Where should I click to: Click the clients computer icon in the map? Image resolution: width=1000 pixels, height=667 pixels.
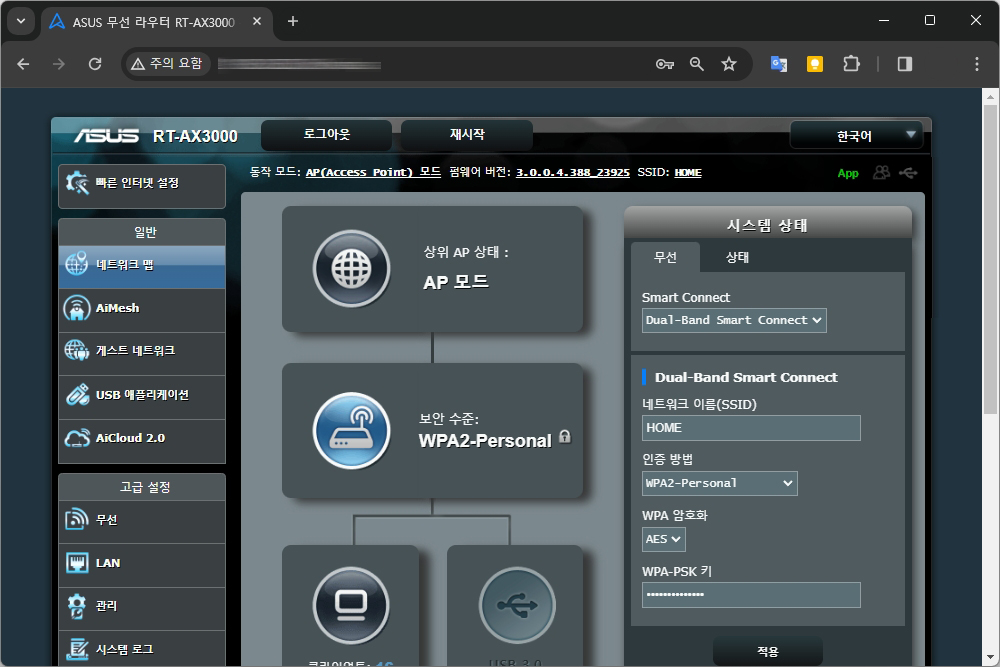351,605
